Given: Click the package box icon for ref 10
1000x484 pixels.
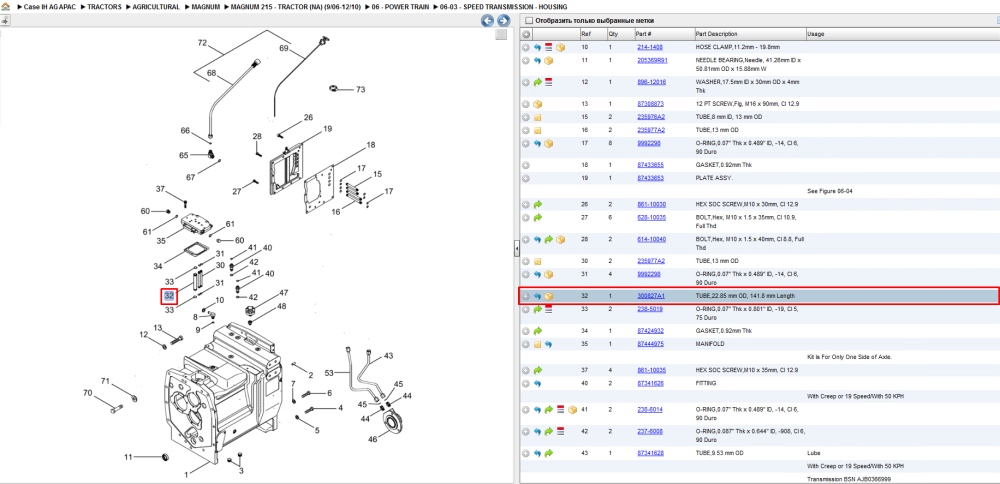Looking at the screenshot, I should tap(560, 47).
